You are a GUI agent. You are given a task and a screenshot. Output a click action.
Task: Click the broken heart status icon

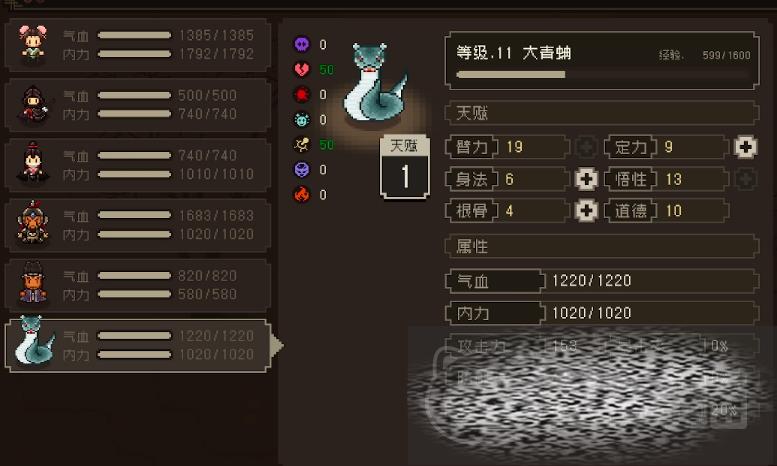[x=302, y=69]
